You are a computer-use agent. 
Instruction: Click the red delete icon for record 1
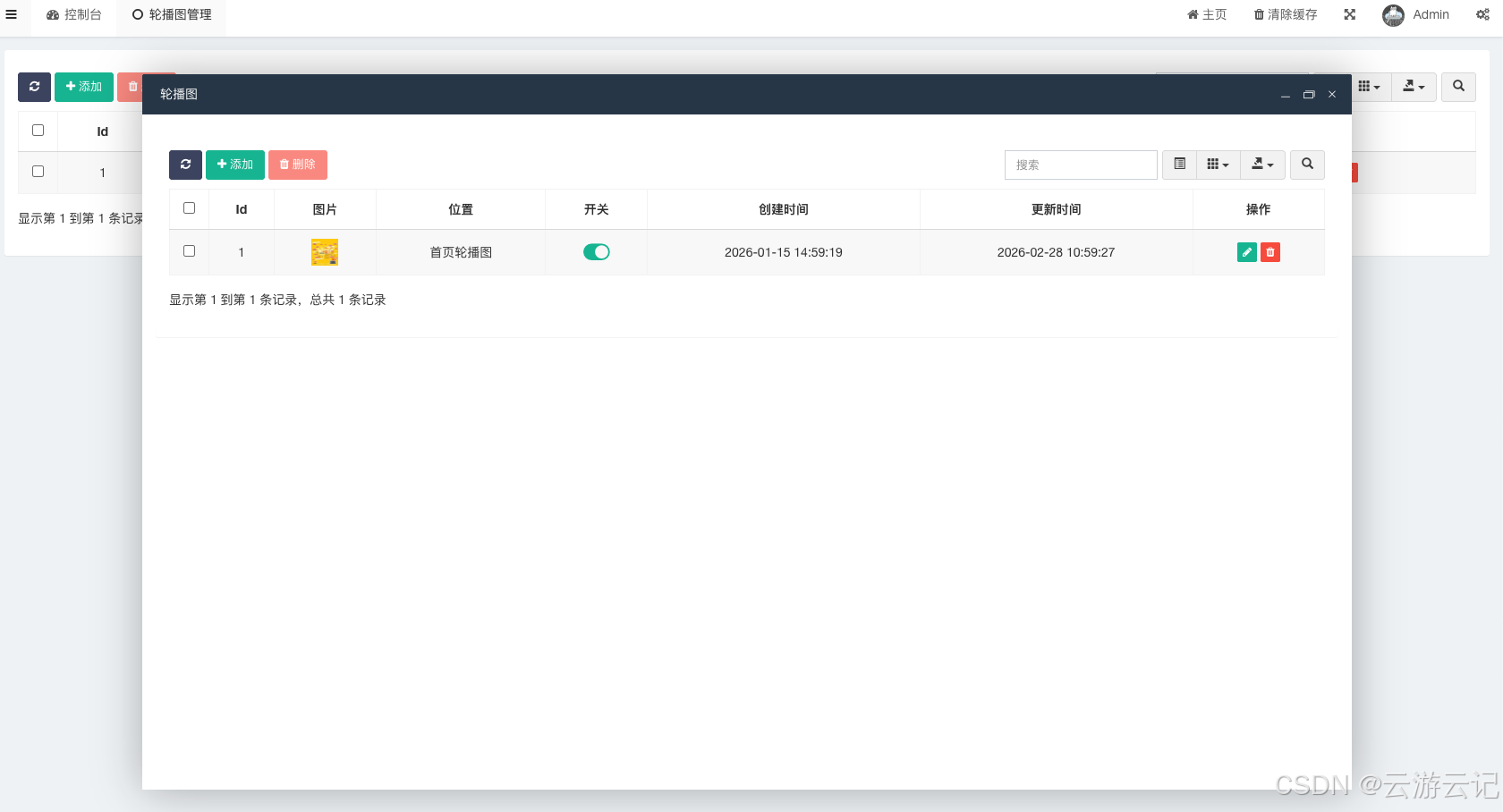point(1269,252)
